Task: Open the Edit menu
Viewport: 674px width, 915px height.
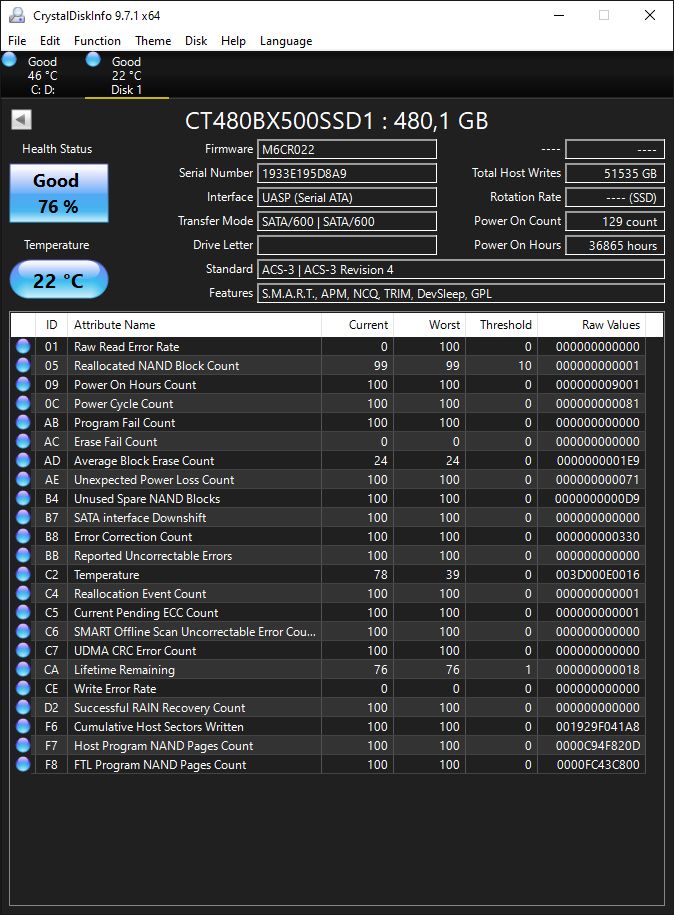Action: [x=50, y=41]
